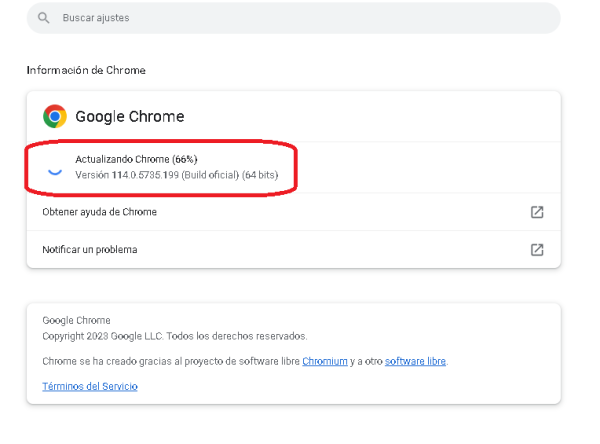
Task: Focus the Buscar ajustes search field
Action: point(293,18)
